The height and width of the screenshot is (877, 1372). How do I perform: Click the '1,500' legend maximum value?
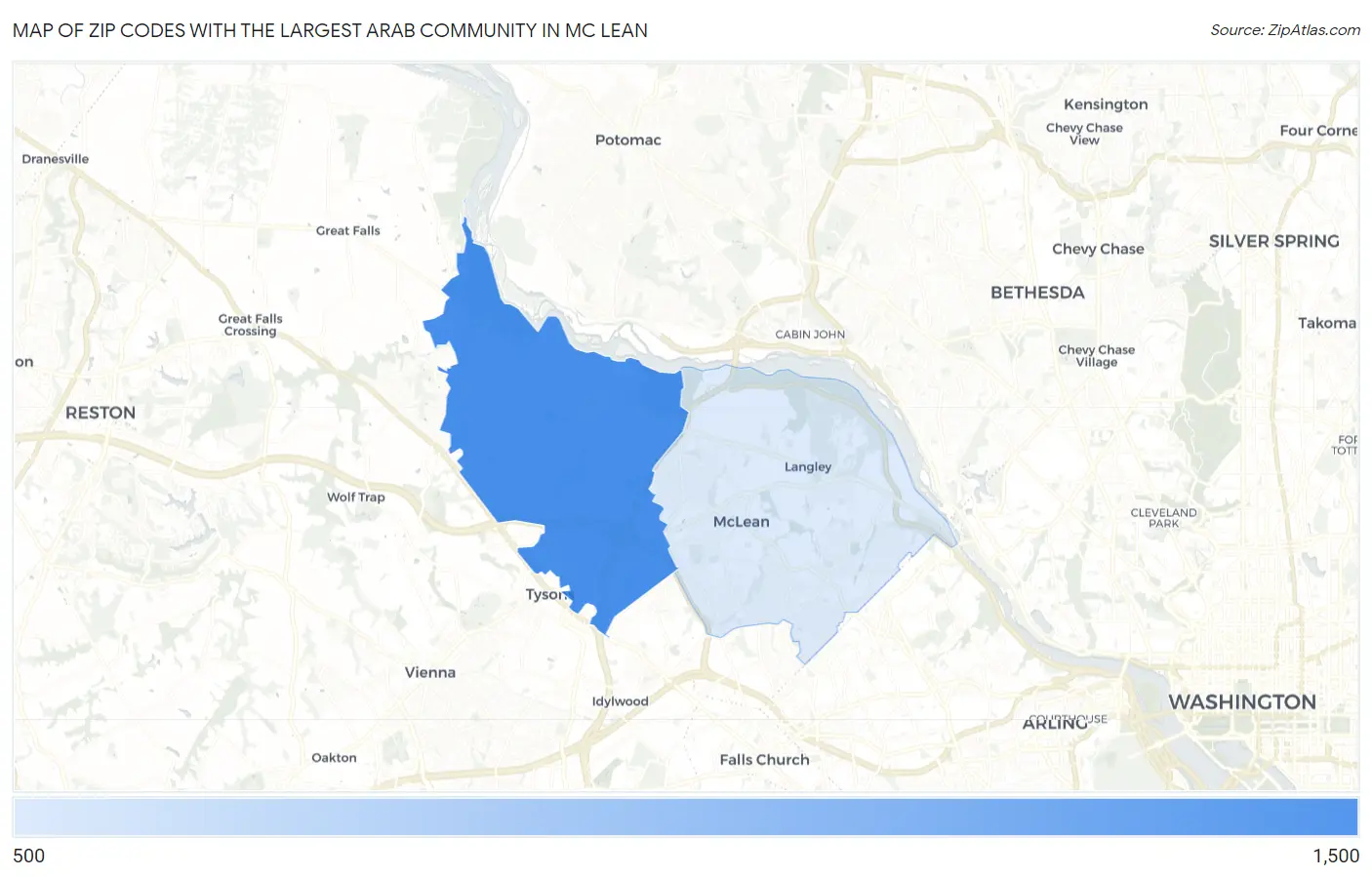point(1336,856)
